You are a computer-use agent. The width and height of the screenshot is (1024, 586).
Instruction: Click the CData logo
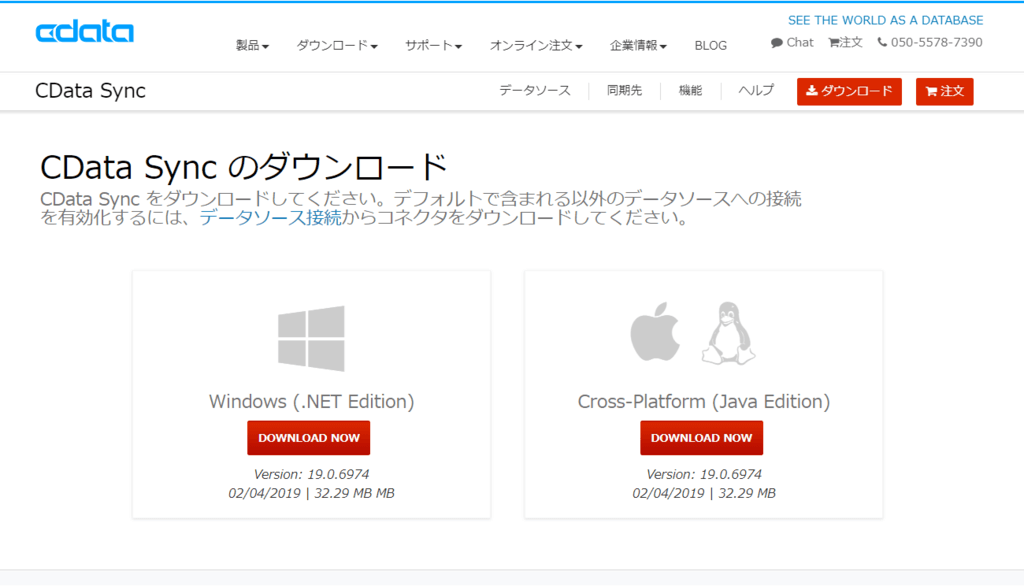[85, 32]
